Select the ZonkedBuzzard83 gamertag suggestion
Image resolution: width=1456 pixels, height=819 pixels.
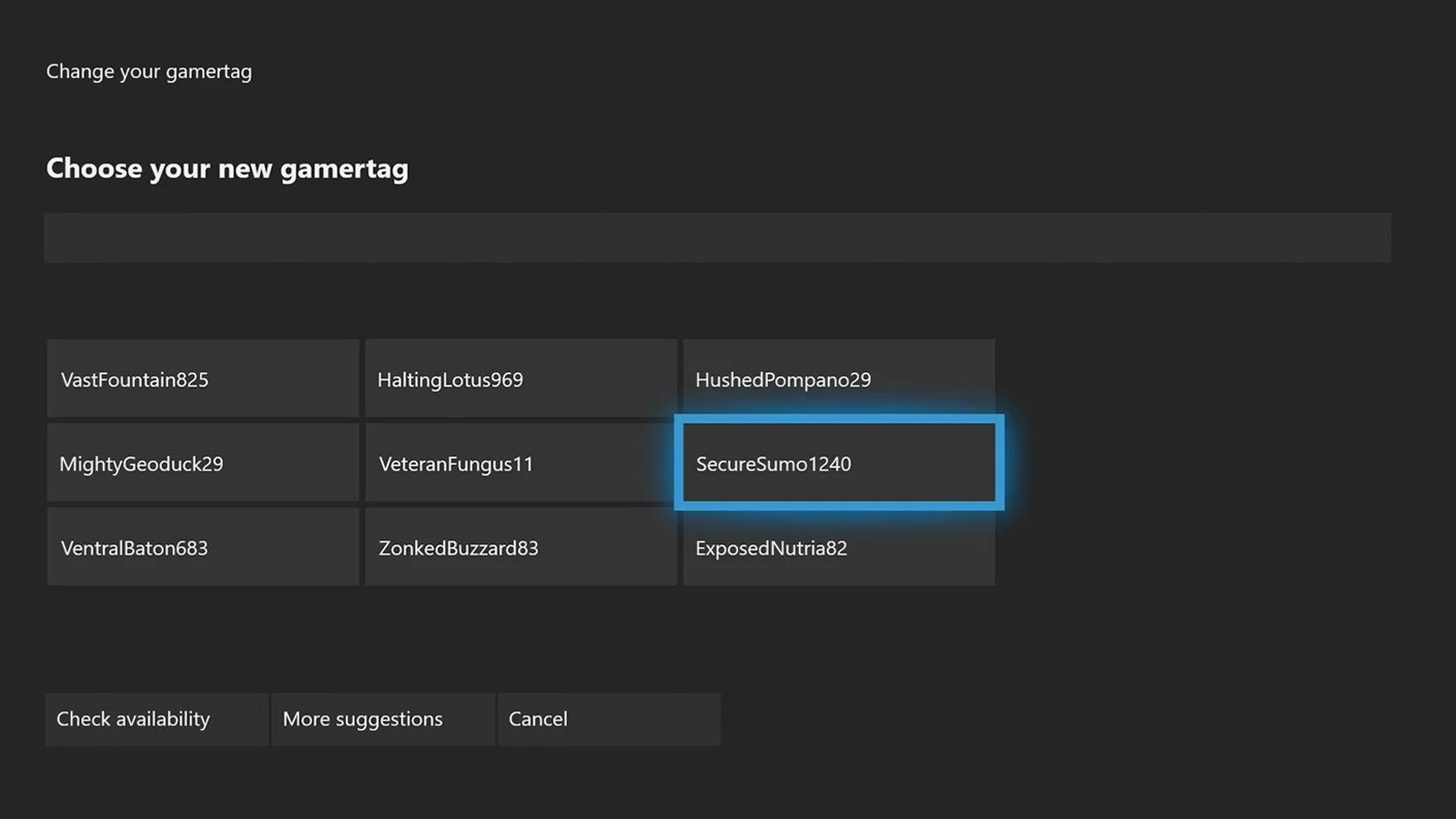521,547
